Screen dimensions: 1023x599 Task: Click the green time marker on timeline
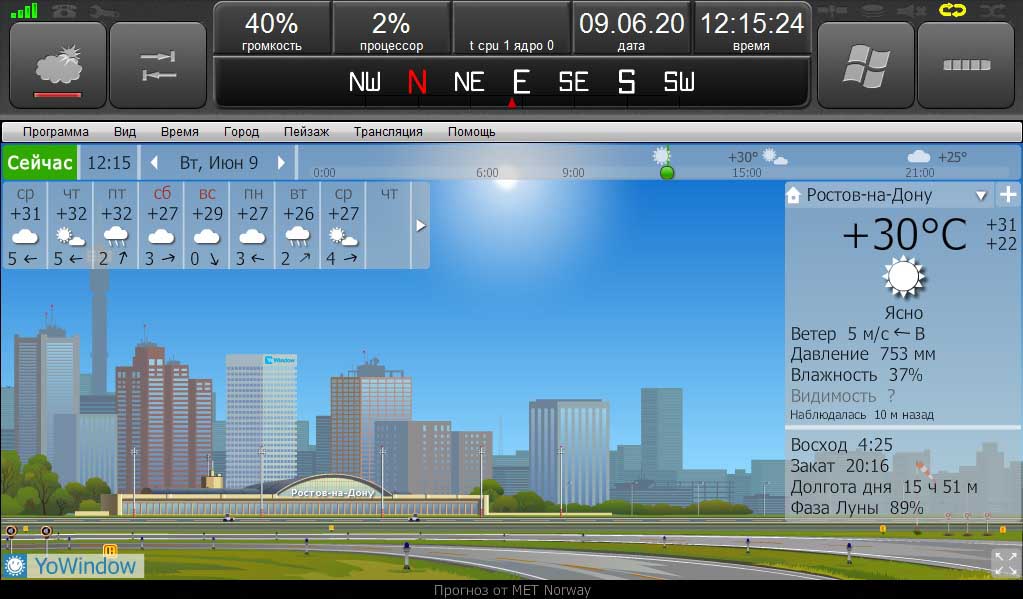(667, 172)
